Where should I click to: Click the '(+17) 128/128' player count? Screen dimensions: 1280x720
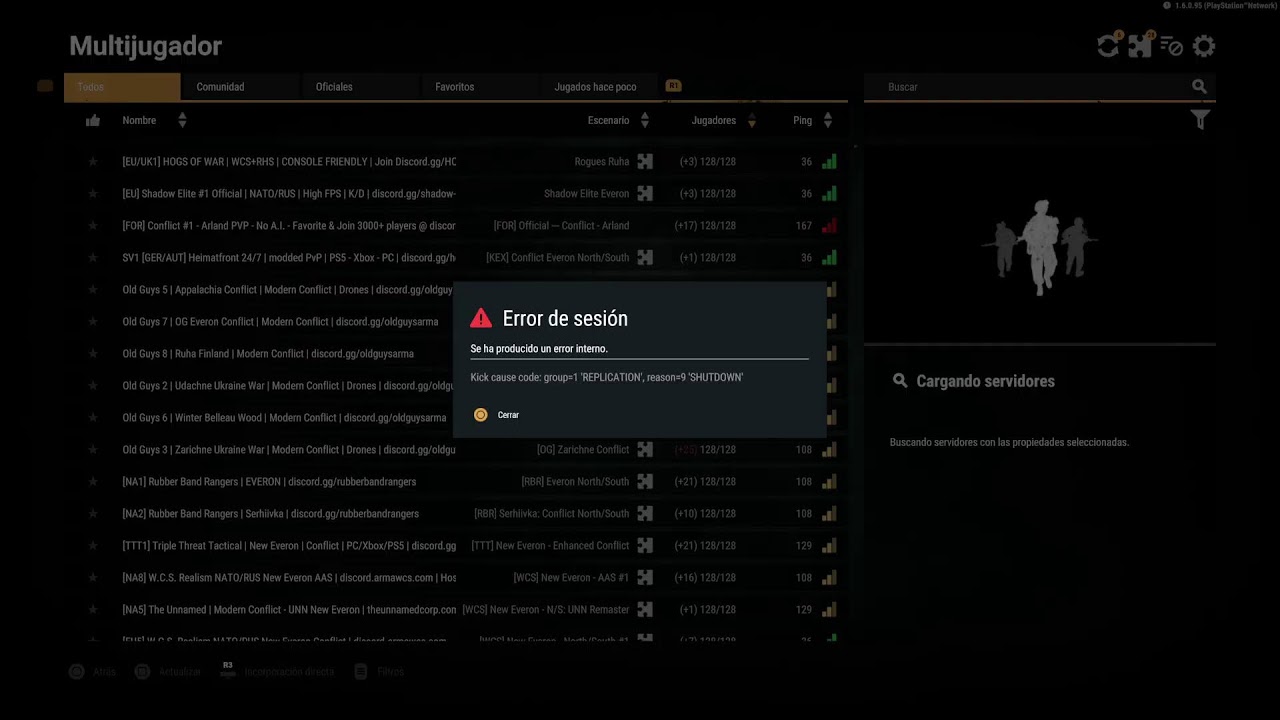[705, 226]
